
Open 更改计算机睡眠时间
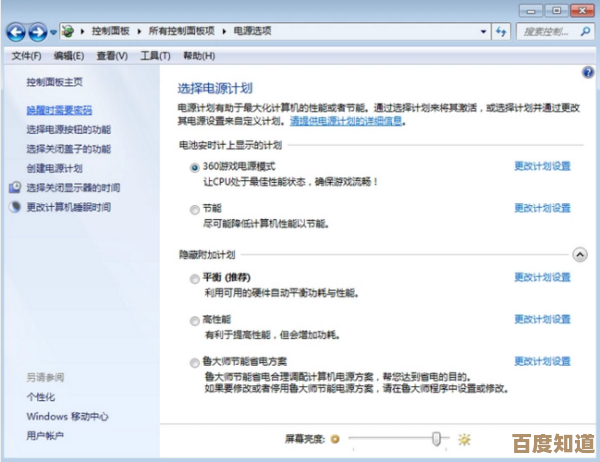tap(68, 207)
